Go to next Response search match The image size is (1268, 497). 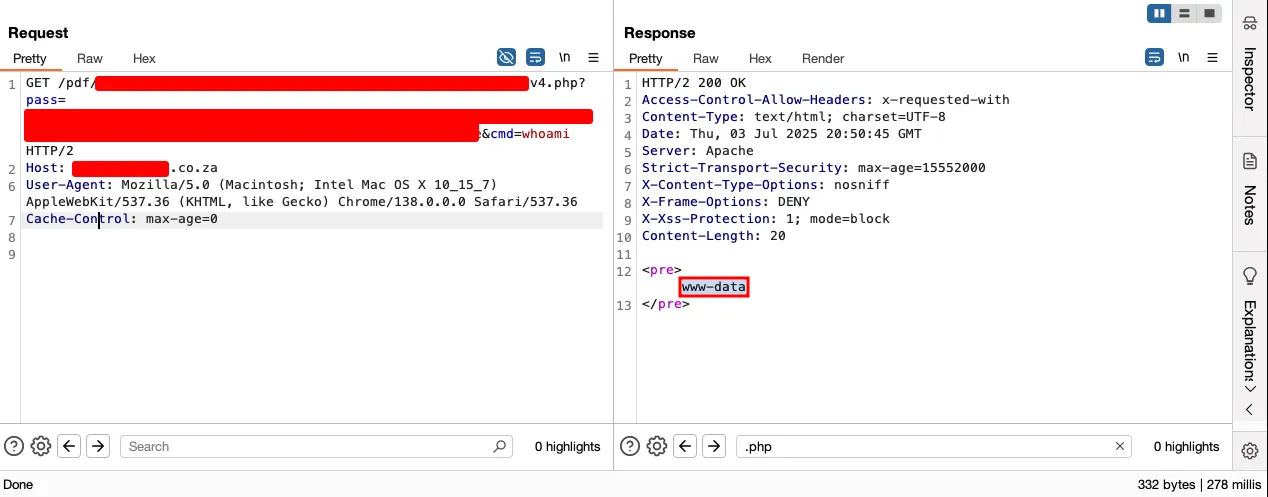click(x=713, y=446)
